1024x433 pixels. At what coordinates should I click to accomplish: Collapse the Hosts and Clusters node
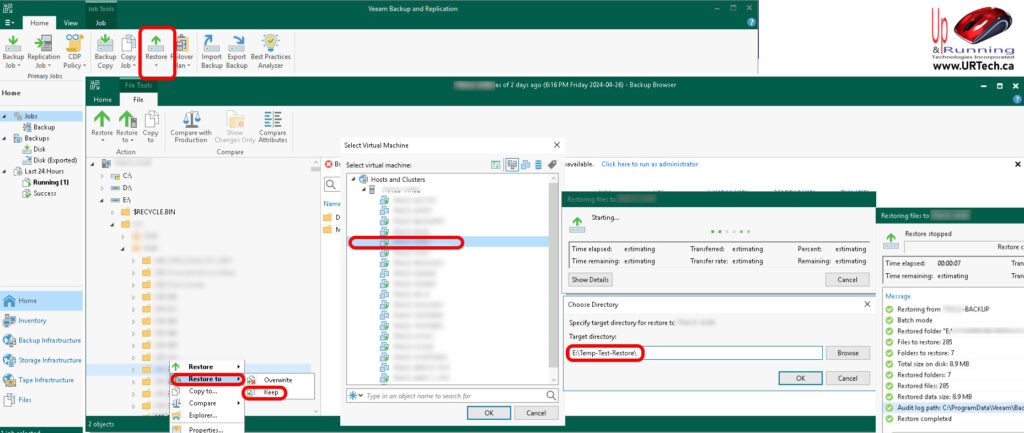click(352, 178)
